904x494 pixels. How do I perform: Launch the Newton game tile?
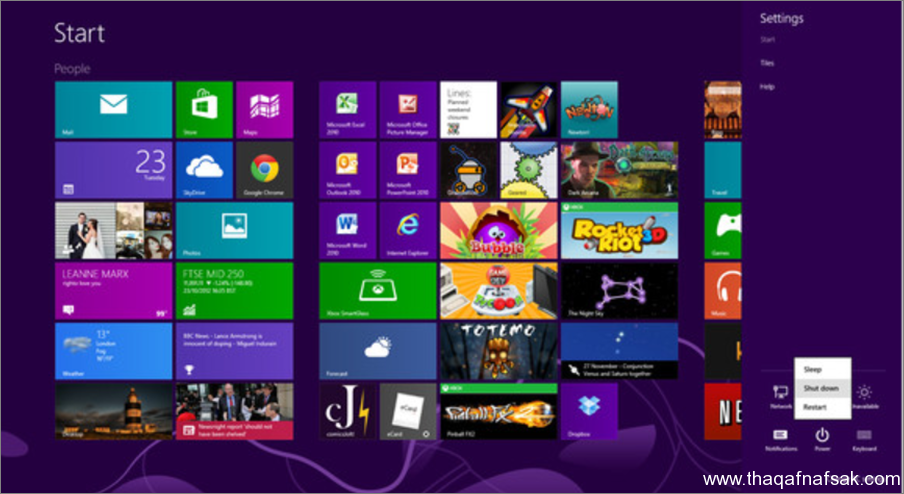[589, 110]
